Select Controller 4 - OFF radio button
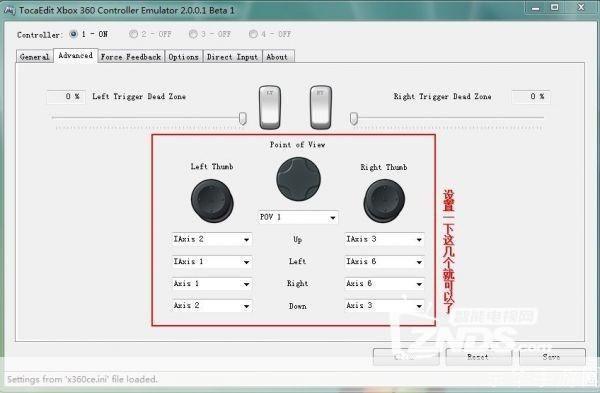Viewport: 600px width, 393px height. click(253, 34)
